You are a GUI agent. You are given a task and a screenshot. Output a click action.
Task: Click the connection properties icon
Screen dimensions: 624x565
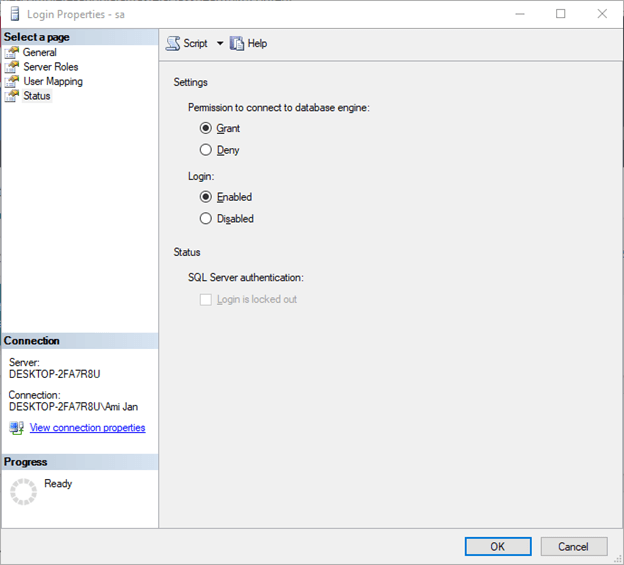(17, 428)
